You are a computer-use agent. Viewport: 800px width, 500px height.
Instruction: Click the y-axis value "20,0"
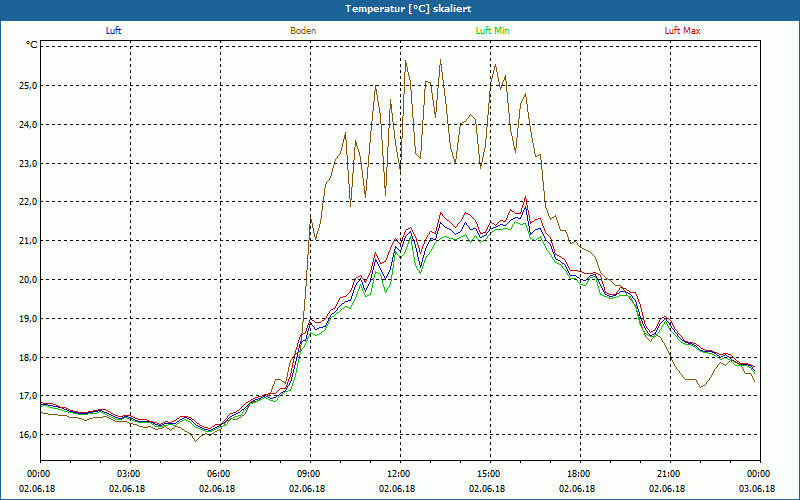(x=29, y=280)
